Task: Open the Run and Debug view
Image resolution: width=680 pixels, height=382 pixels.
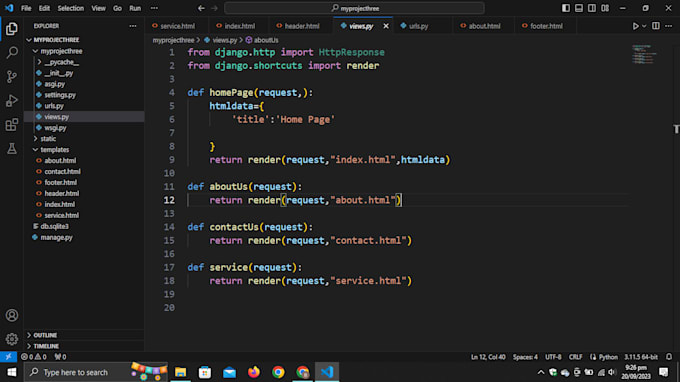Action: (12, 101)
